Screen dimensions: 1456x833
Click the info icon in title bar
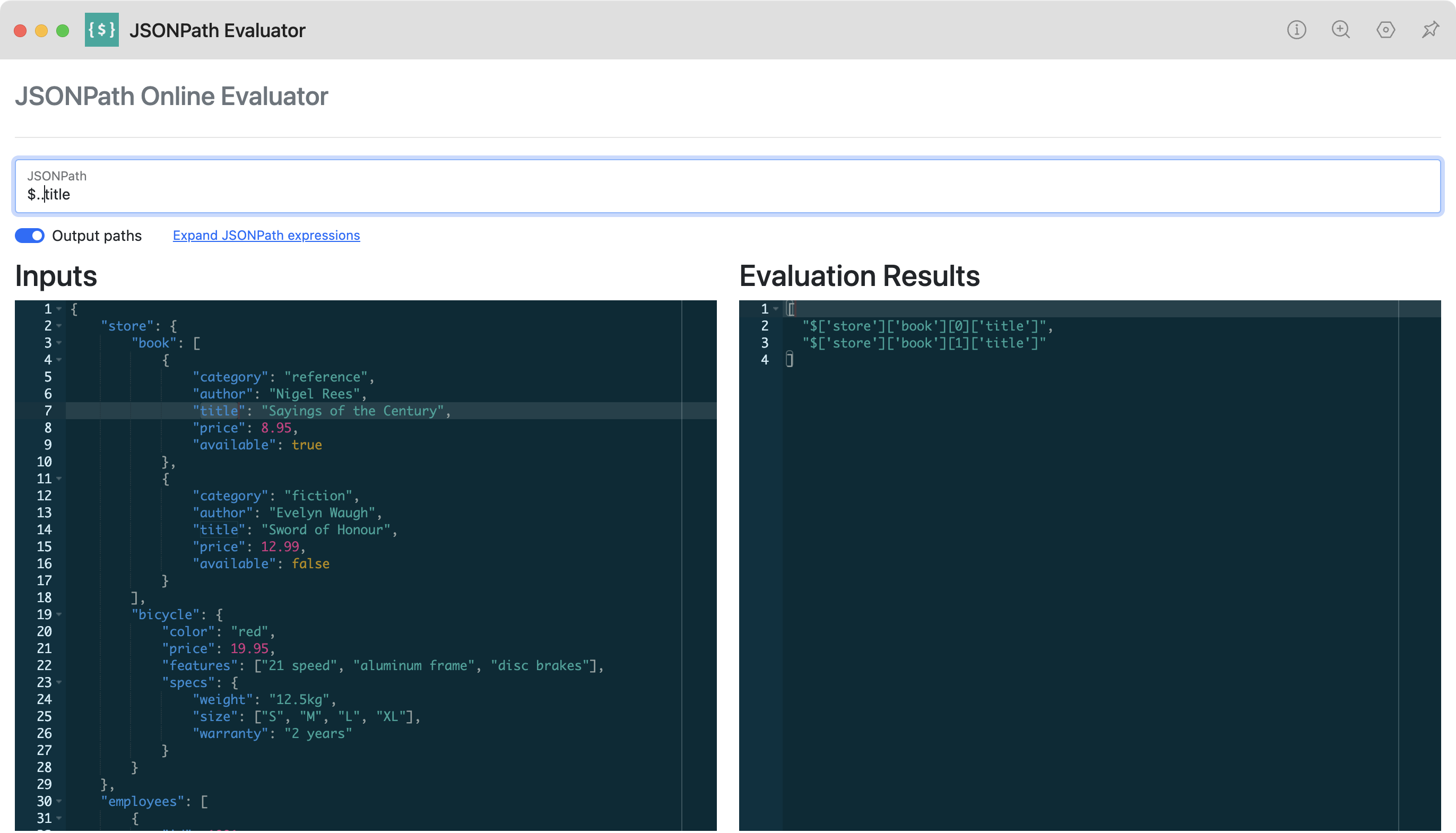point(1296,30)
